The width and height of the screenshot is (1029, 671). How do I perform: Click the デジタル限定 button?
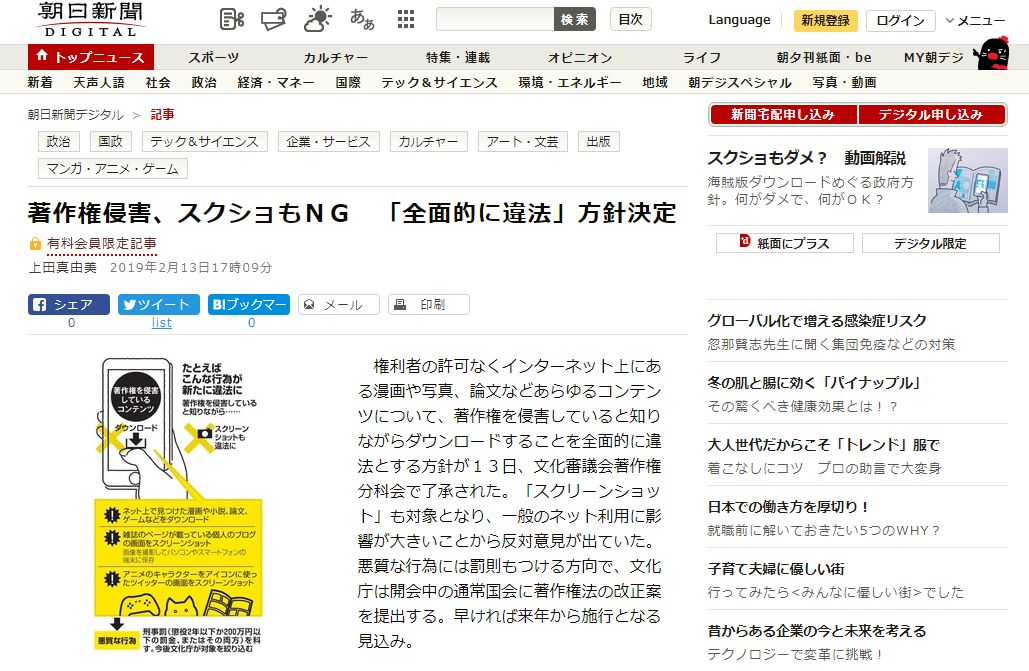click(x=931, y=243)
